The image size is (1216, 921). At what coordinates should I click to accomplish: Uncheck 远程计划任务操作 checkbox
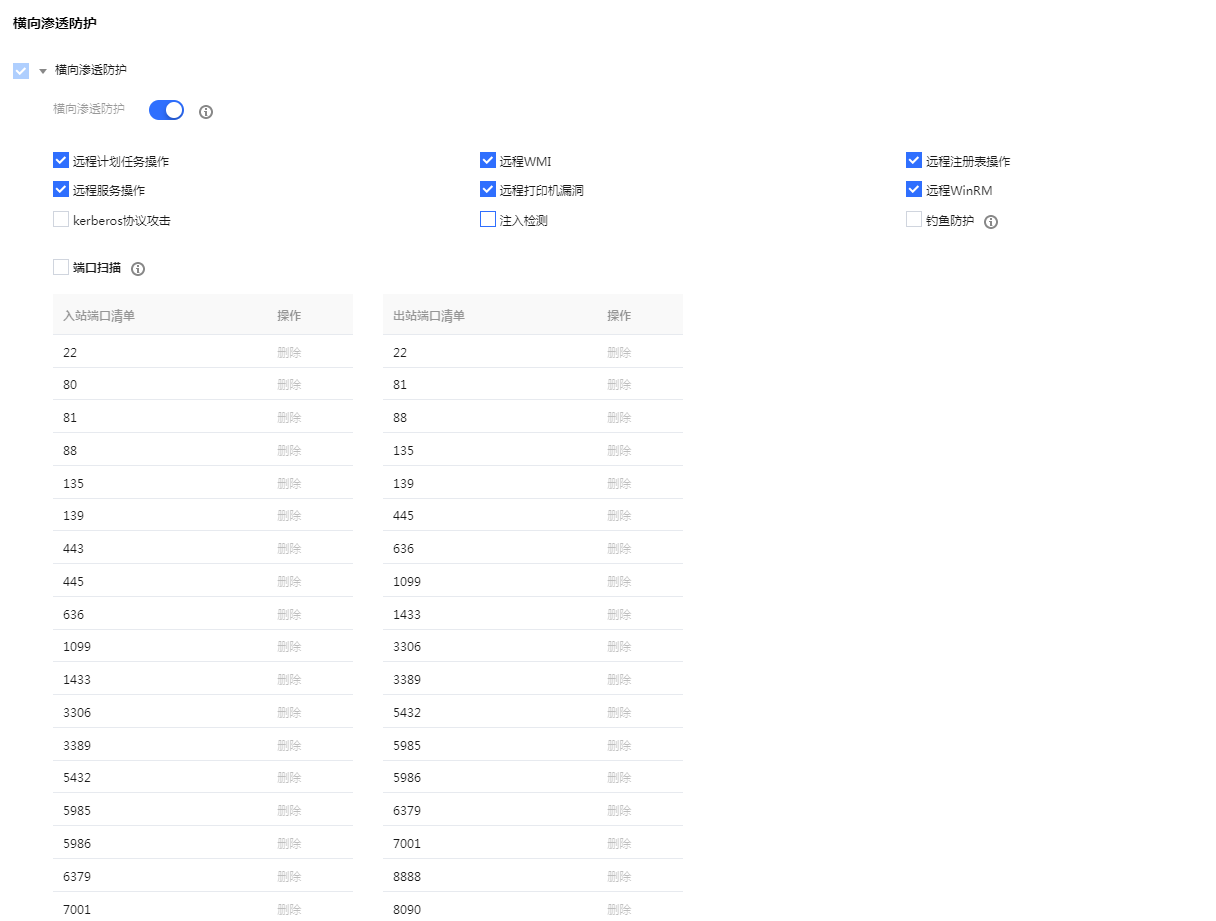click(x=61, y=160)
